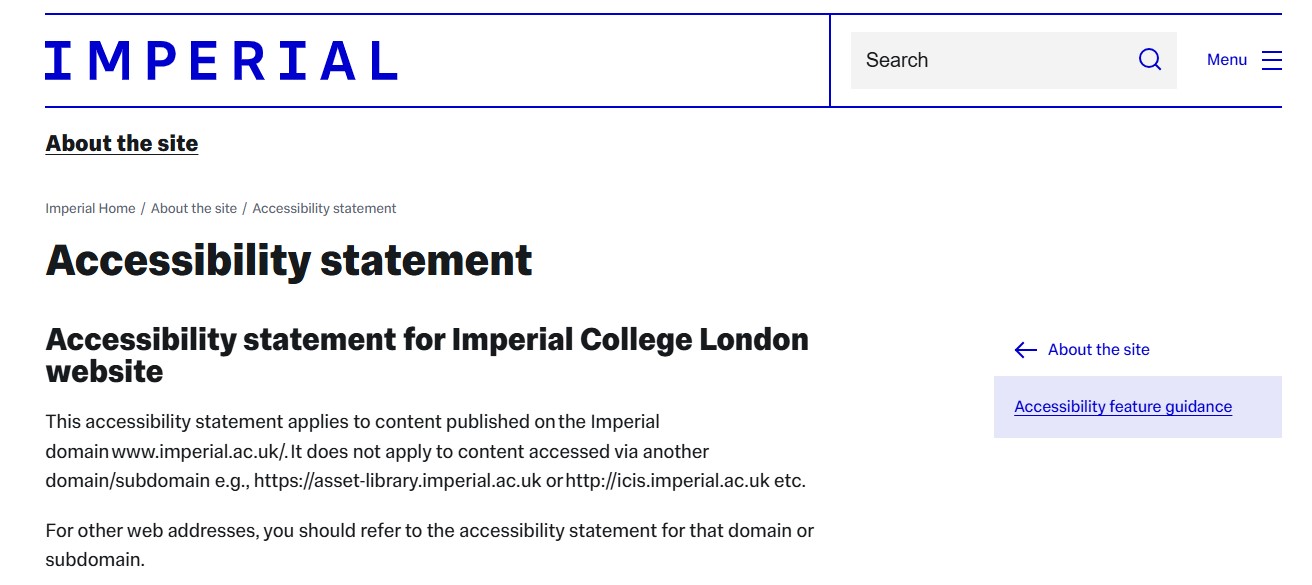Viewport: 1312px width, 585px height.
Task: Open the Menu text label
Action: pyautogui.click(x=1226, y=60)
